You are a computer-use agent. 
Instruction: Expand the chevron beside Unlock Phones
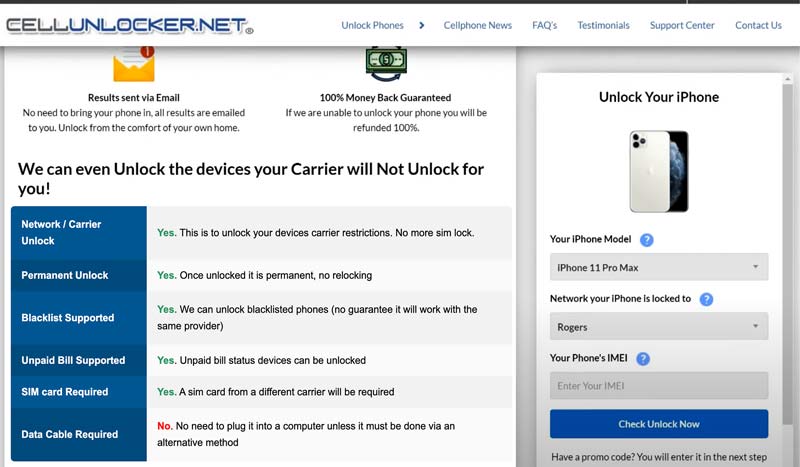pyautogui.click(x=421, y=25)
